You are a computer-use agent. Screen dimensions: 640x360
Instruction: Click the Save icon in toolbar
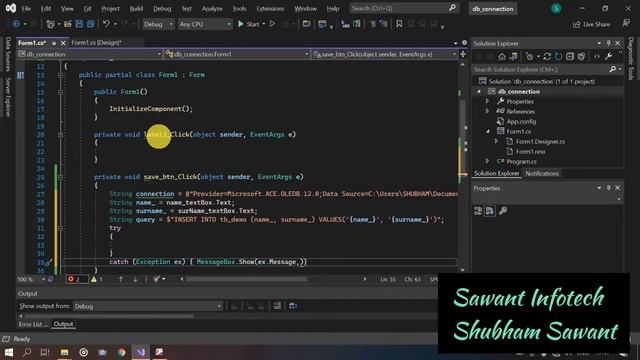79,24
